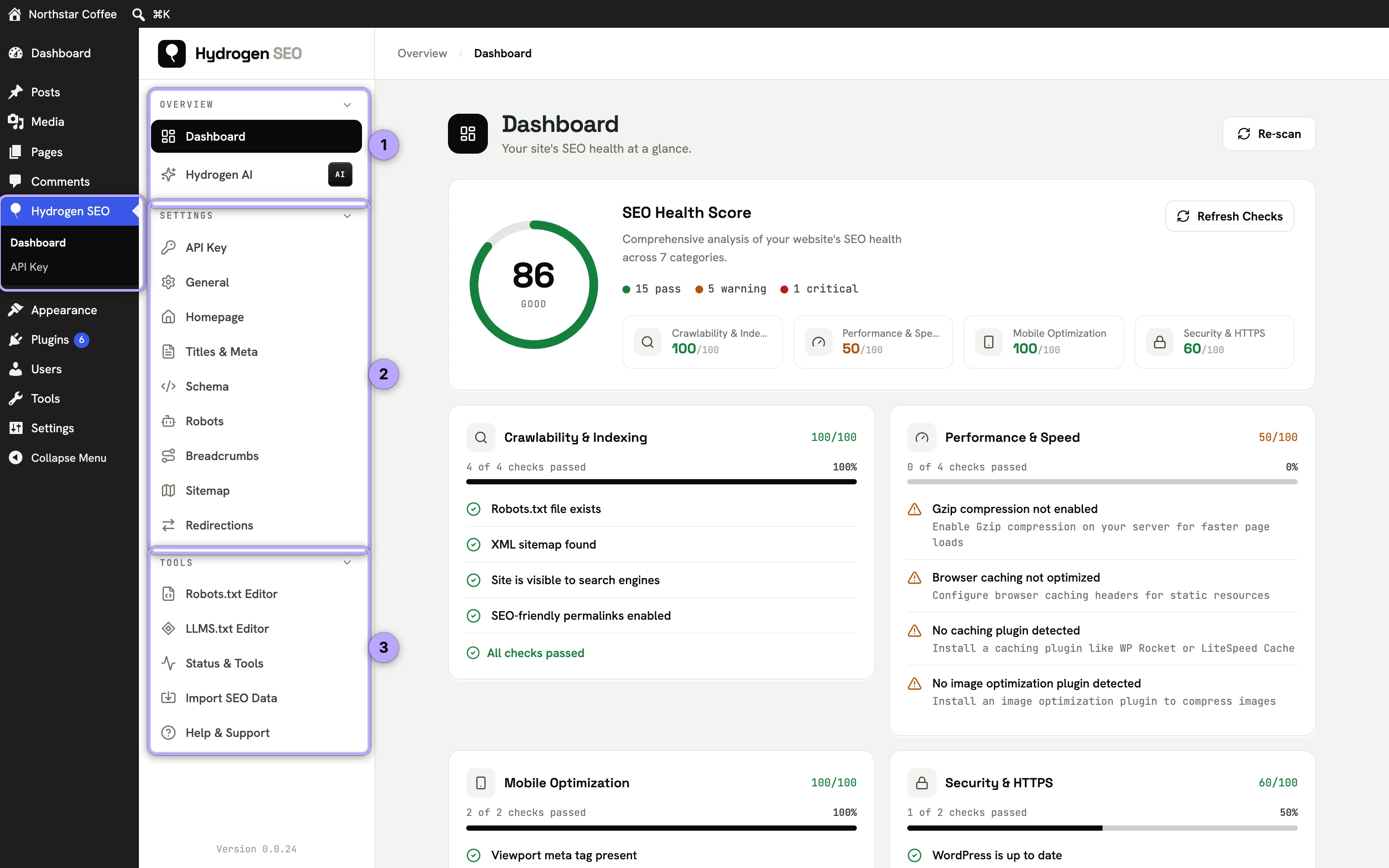Click the Robots.txt Editor file icon
Viewport: 1389px width, 868px height.
[168, 594]
